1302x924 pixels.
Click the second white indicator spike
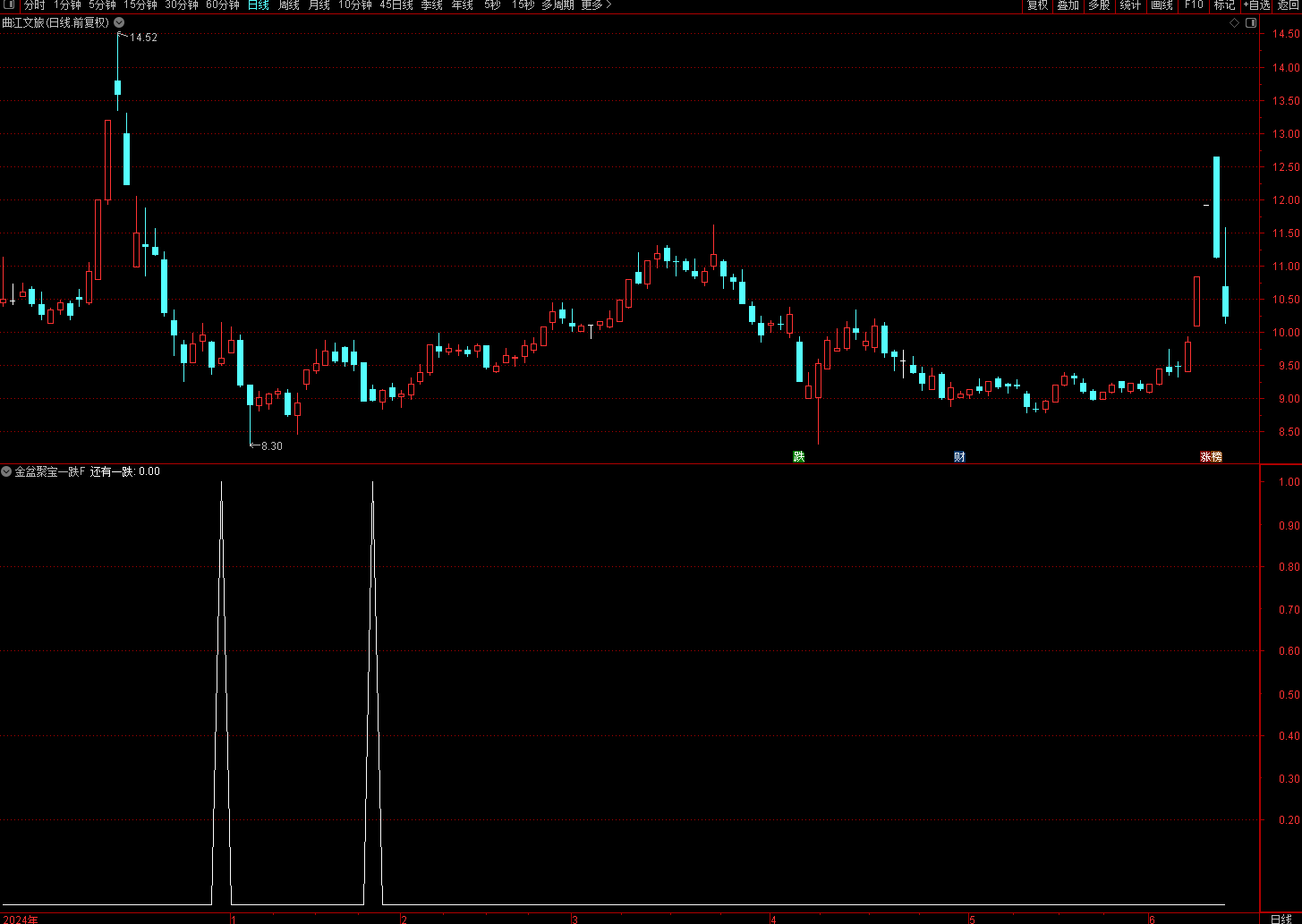tap(372, 693)
